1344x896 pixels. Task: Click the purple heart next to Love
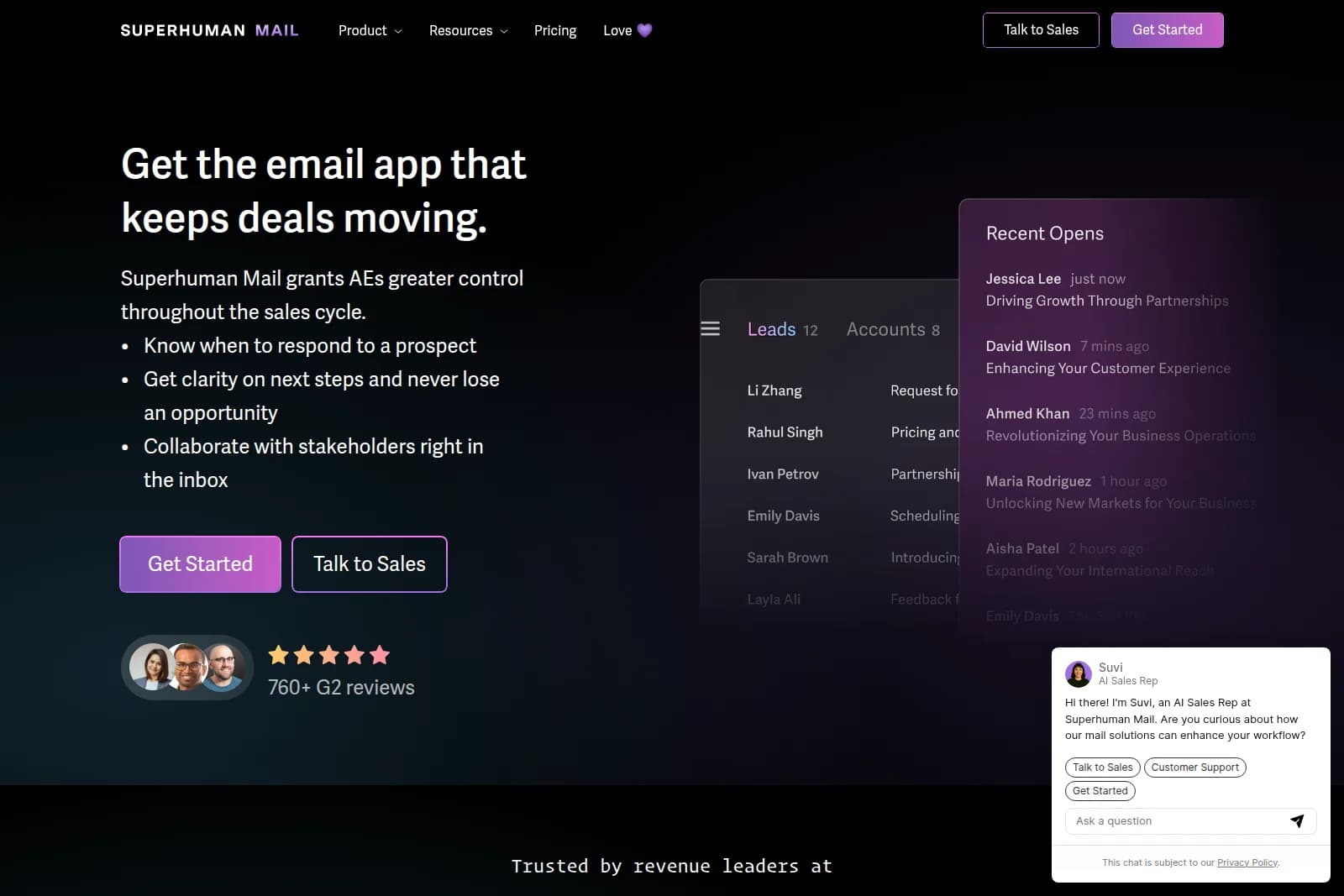click(643, 30)
